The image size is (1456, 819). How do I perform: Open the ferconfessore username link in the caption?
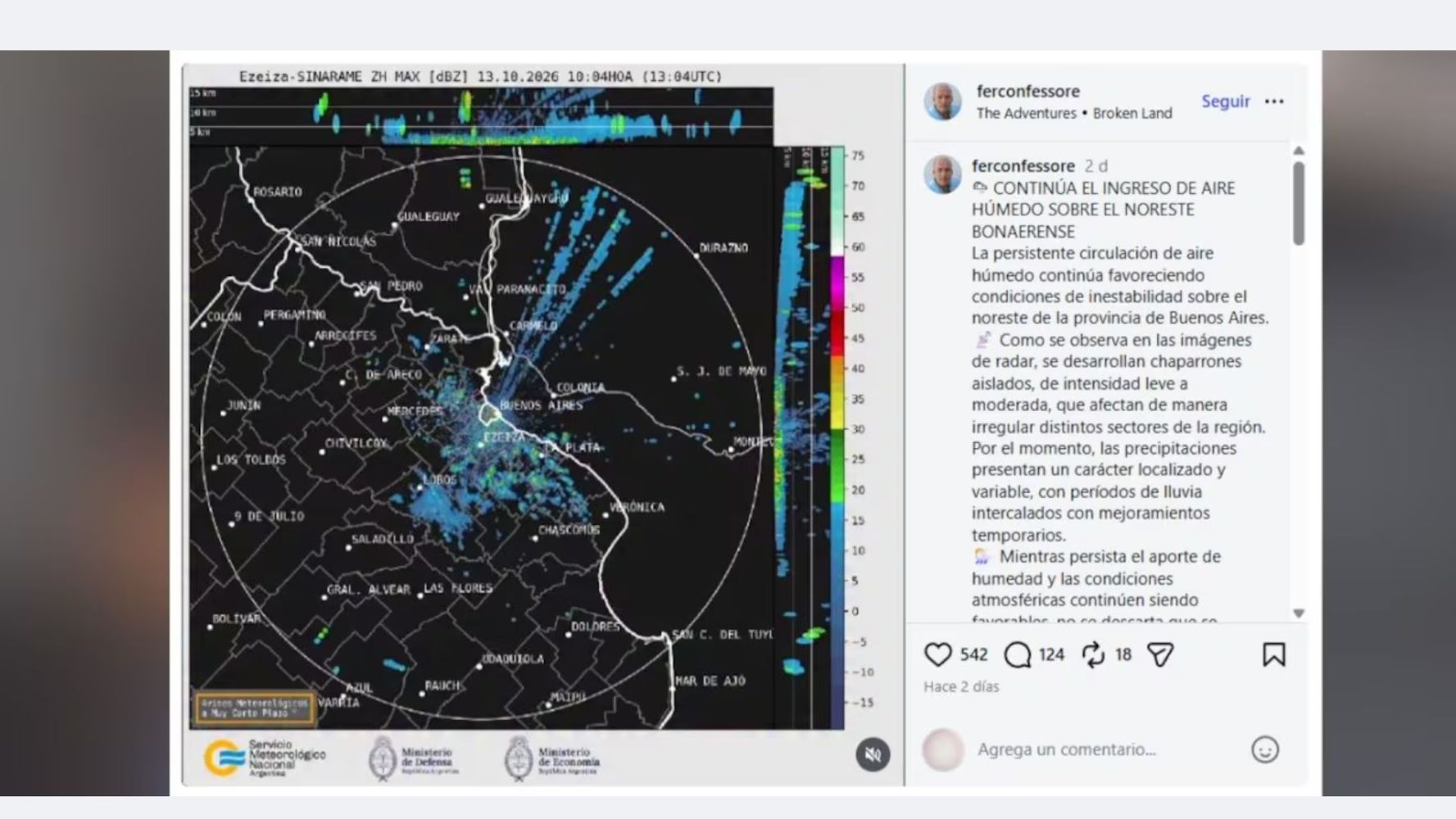tap(1023, 165)
